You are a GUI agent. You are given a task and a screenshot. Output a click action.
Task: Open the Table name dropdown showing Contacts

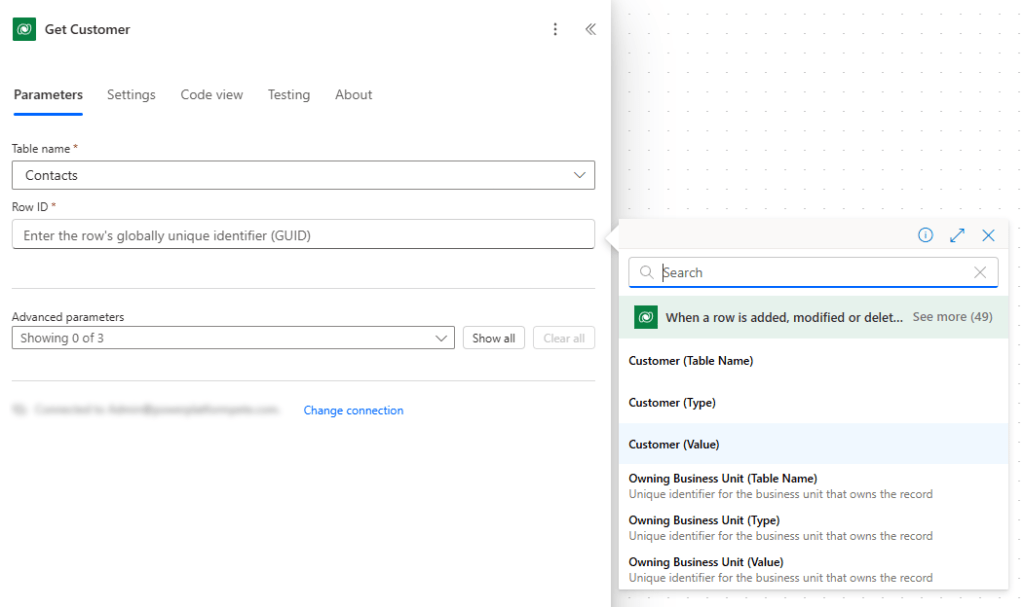303,175
